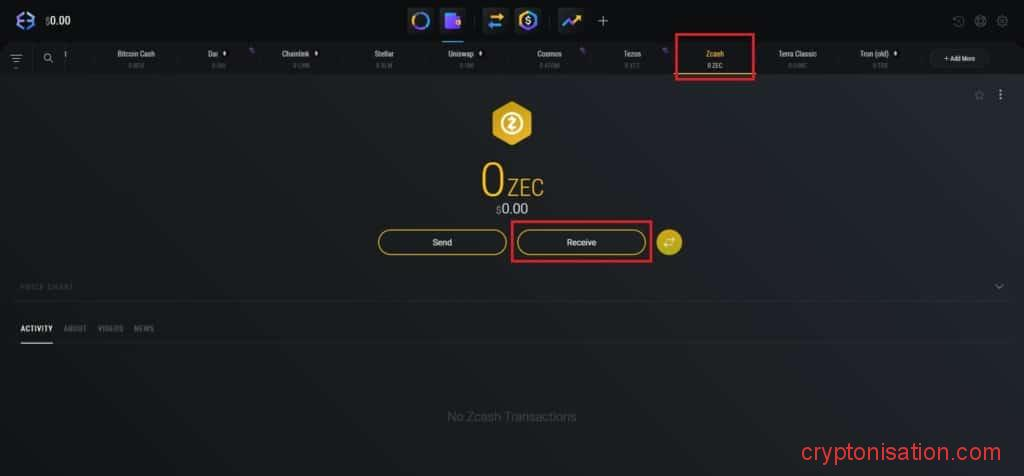
Task: Click the Send button
Action: coord(442,242)
